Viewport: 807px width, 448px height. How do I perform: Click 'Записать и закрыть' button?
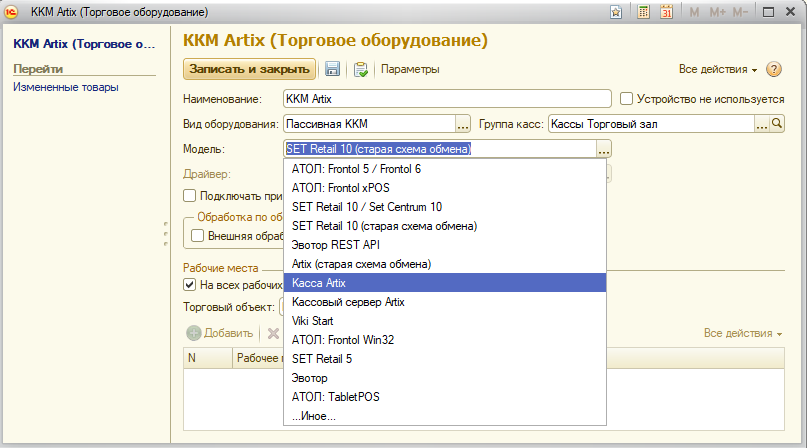click(x=250, y=69)
